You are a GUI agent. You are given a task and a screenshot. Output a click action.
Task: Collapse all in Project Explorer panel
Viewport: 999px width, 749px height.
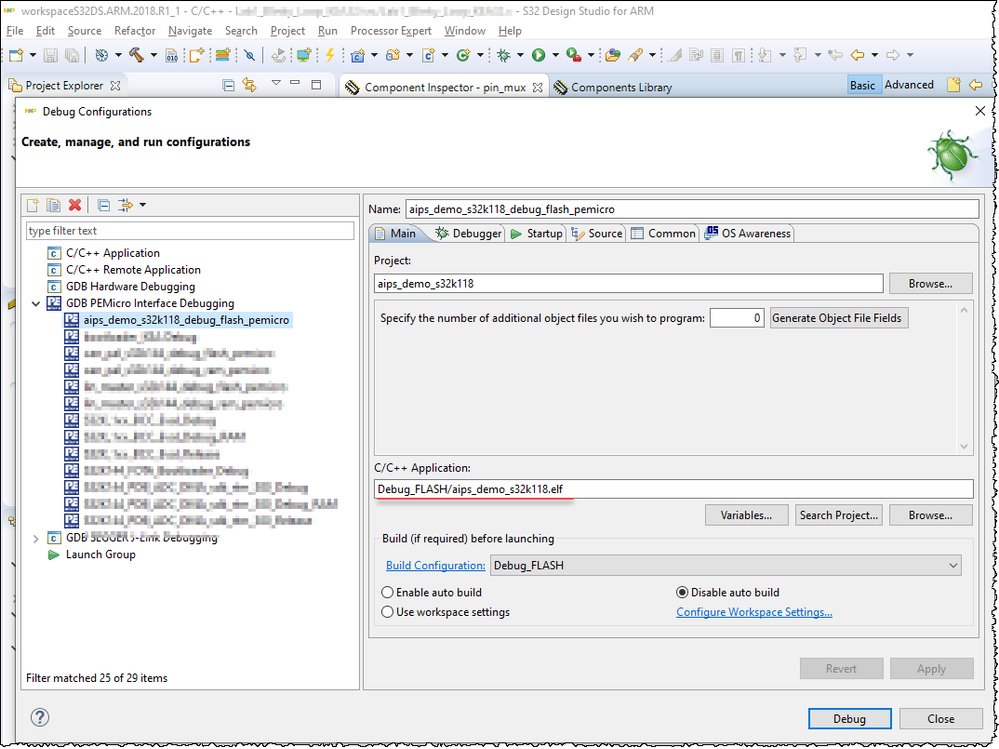tap(228, 85)
